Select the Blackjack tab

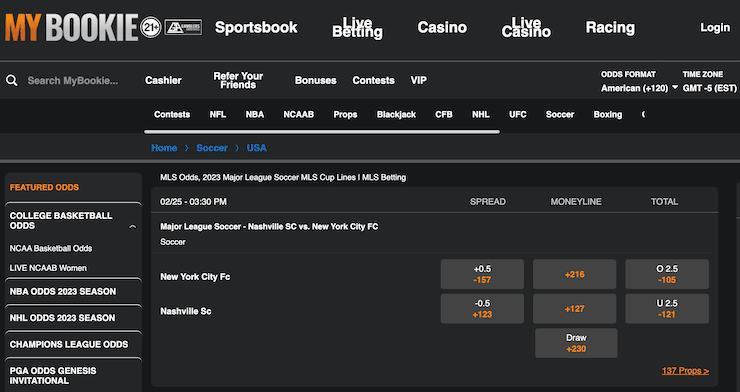click(396, 115)
